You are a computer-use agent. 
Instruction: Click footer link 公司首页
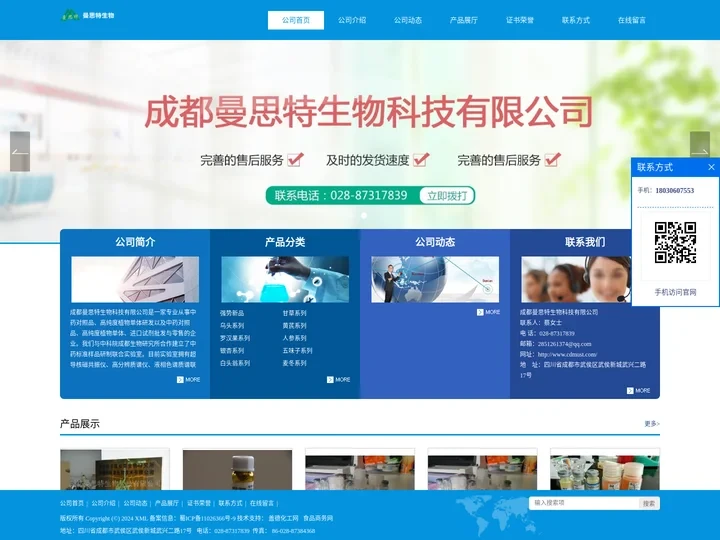72,503
